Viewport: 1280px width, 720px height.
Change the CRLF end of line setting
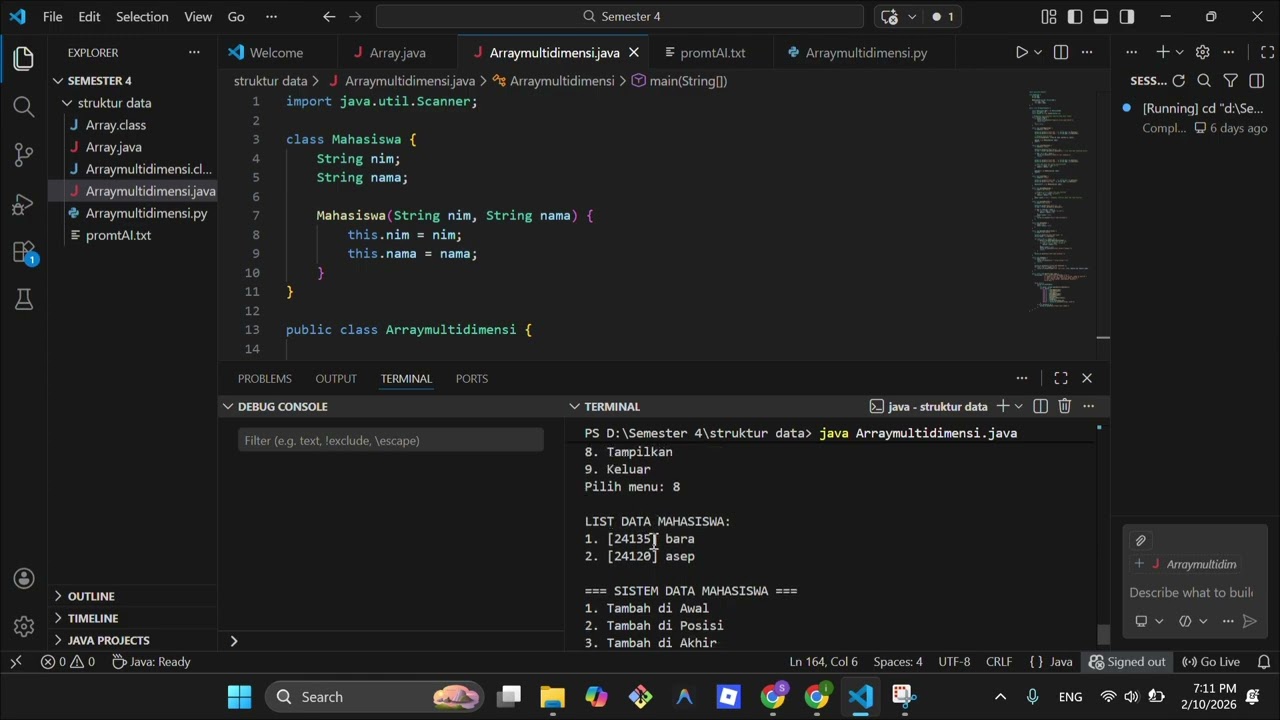[x=999, y=661]
